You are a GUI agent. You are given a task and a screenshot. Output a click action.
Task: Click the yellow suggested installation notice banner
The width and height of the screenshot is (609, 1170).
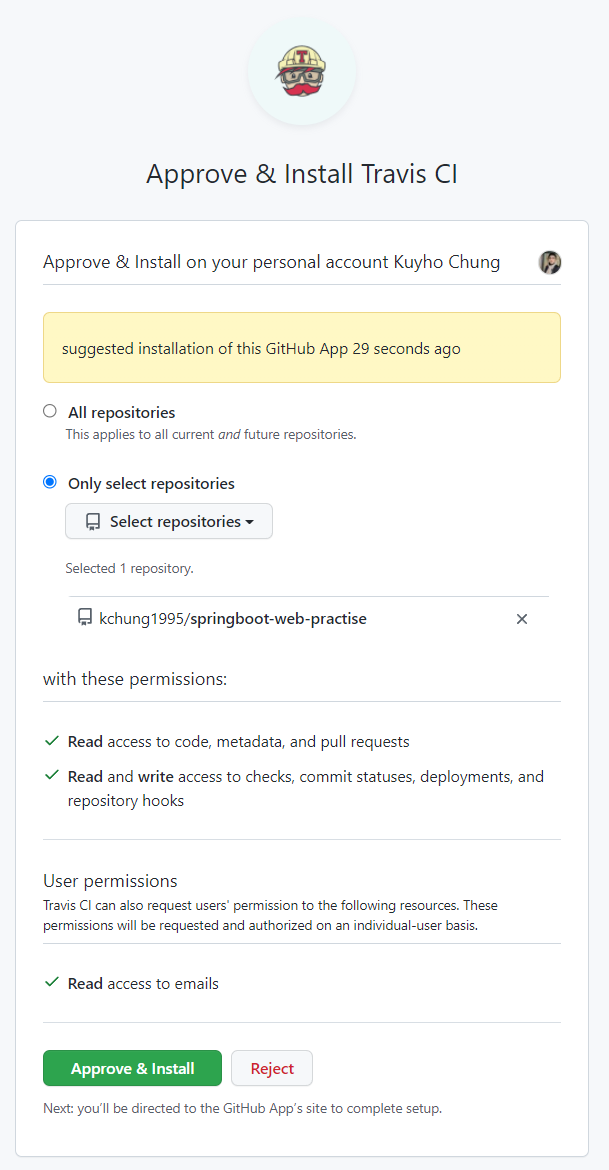(301, 348)
